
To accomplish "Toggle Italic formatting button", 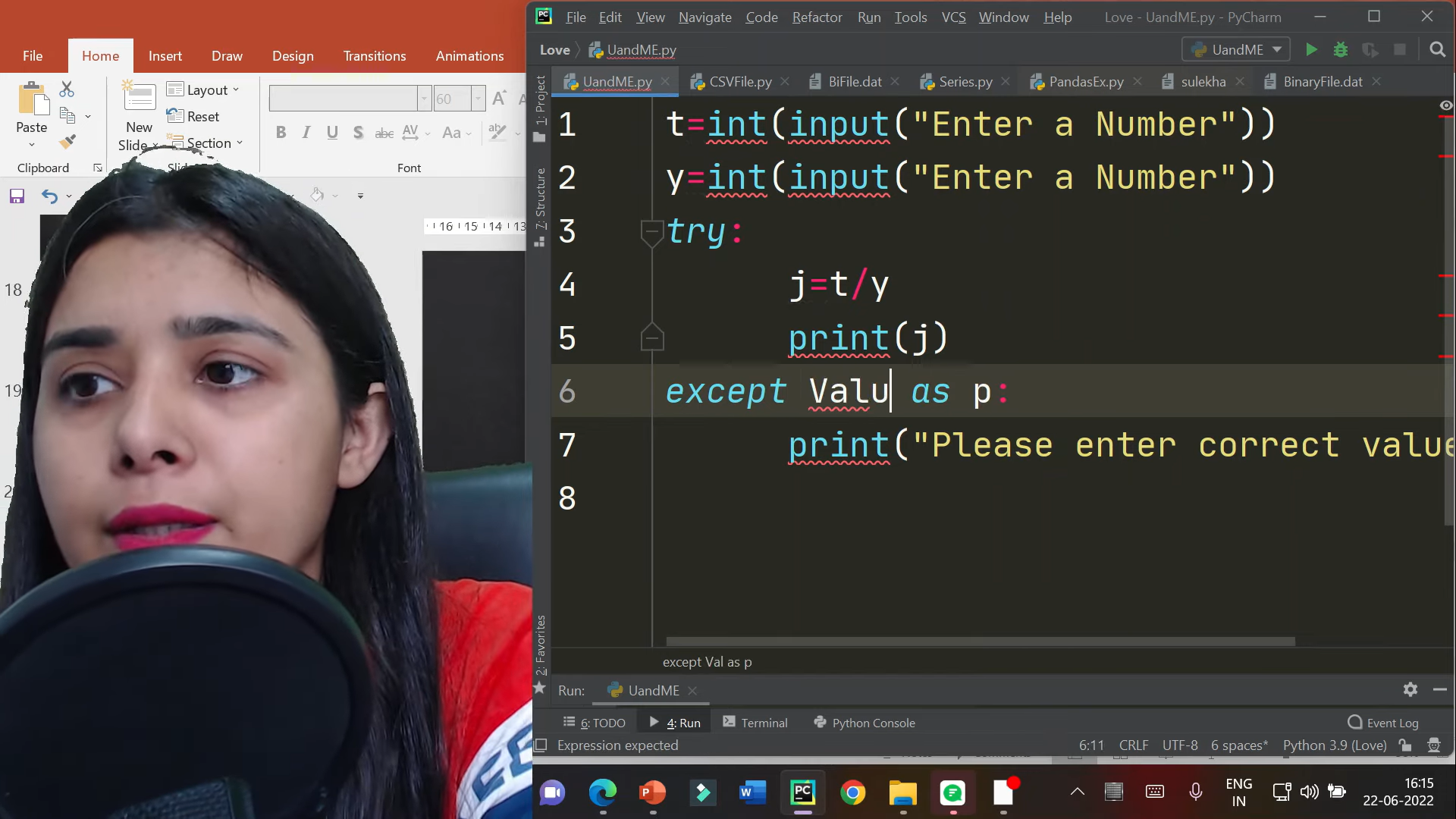I will (306, 133).
